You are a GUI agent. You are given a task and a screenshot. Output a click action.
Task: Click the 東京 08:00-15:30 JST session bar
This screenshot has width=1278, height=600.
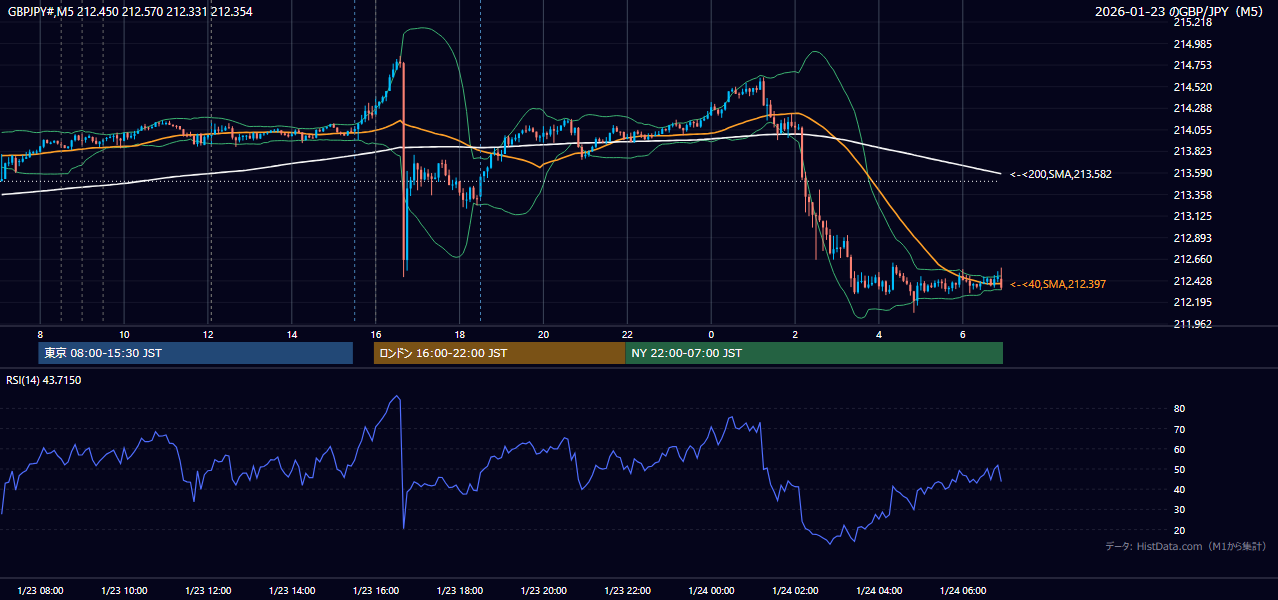tap(196, 353)
